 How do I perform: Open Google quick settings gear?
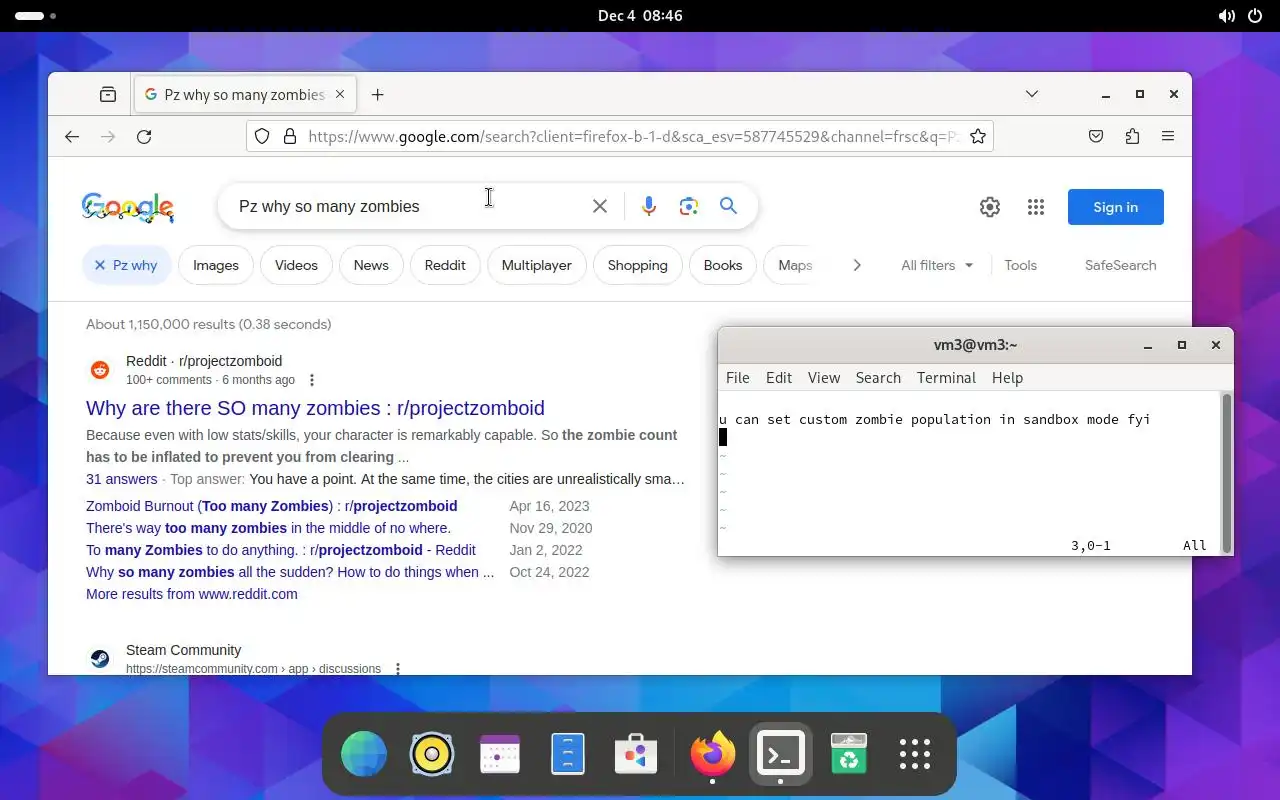pyautogui.click(x=990, y=207)
